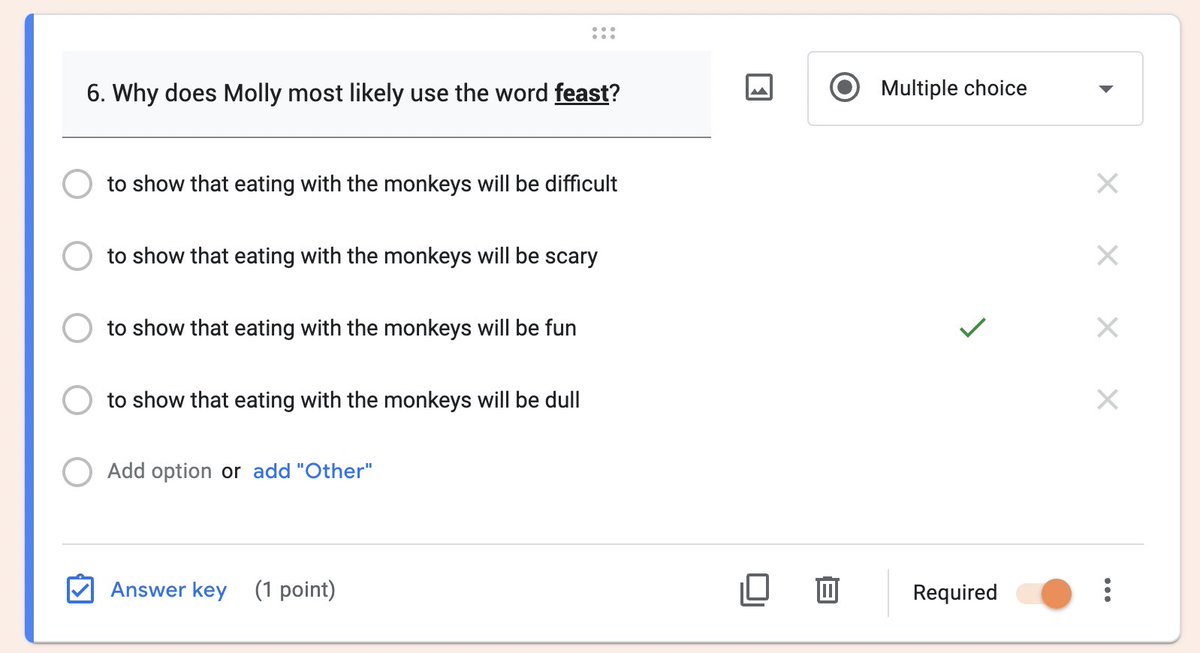Edit option text 'will be scary'
This screenshot has width=1200, height=653.
pyautogui.click(x=352, y=256)
